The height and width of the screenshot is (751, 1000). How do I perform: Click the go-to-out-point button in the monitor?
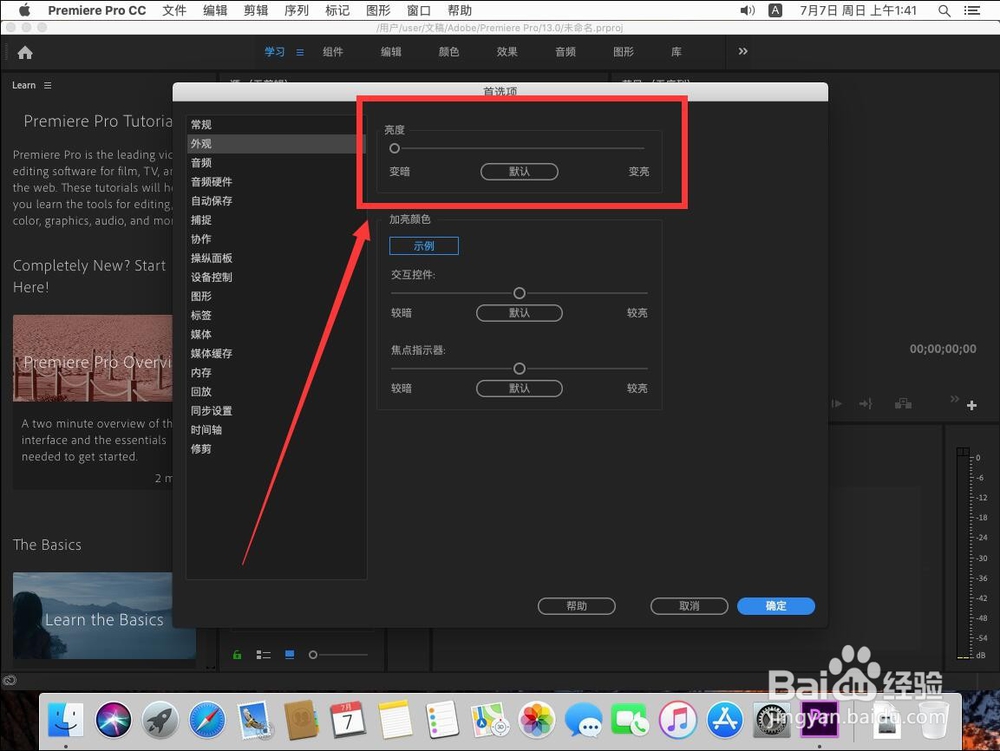[865, 404]
